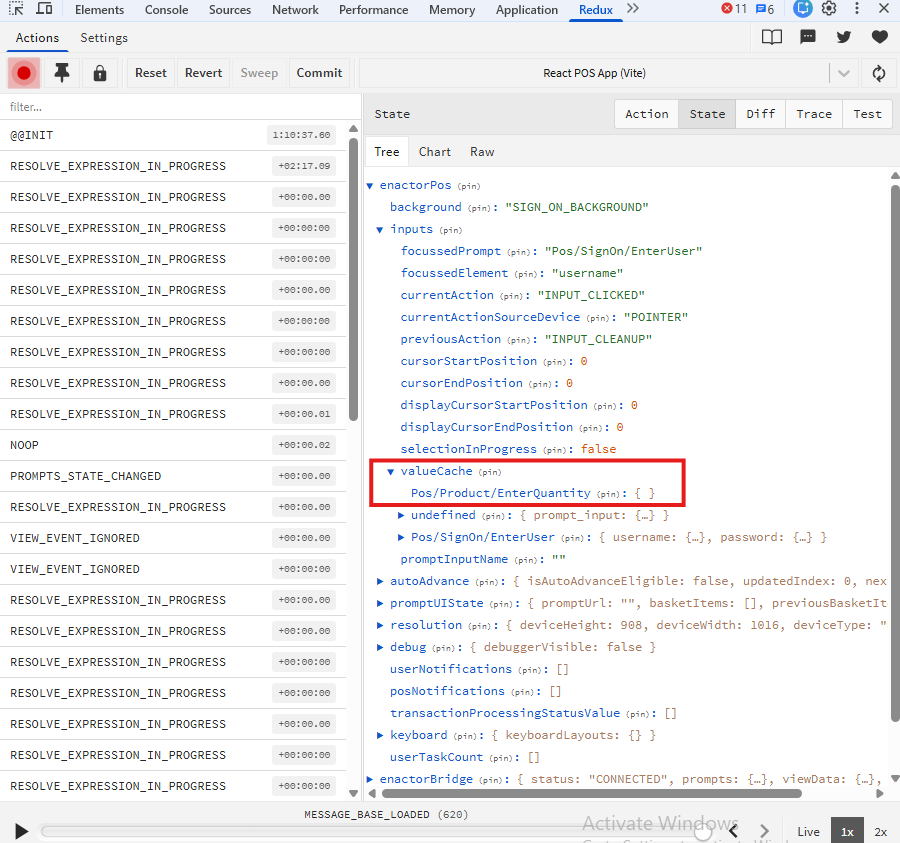Click the refresh icon beside instance selector
Viewport: 900px width, 843px height.
tap(879, 73)
